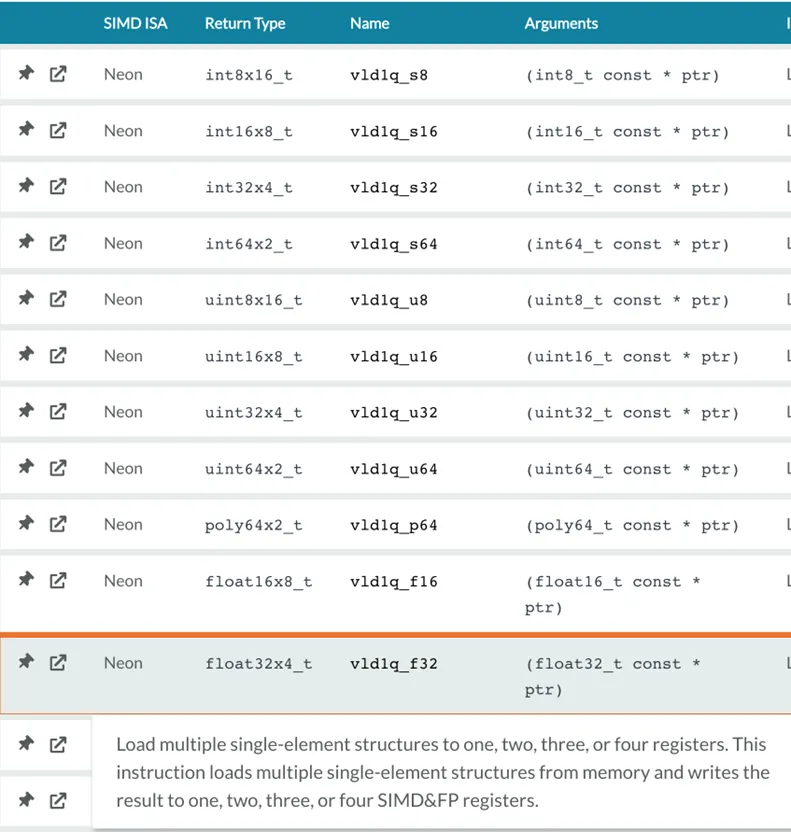Screen dimensions: 791x832
Task: Open vld1q_f32 external link icon
Action: pyautogui.click(x=58, y=662)
